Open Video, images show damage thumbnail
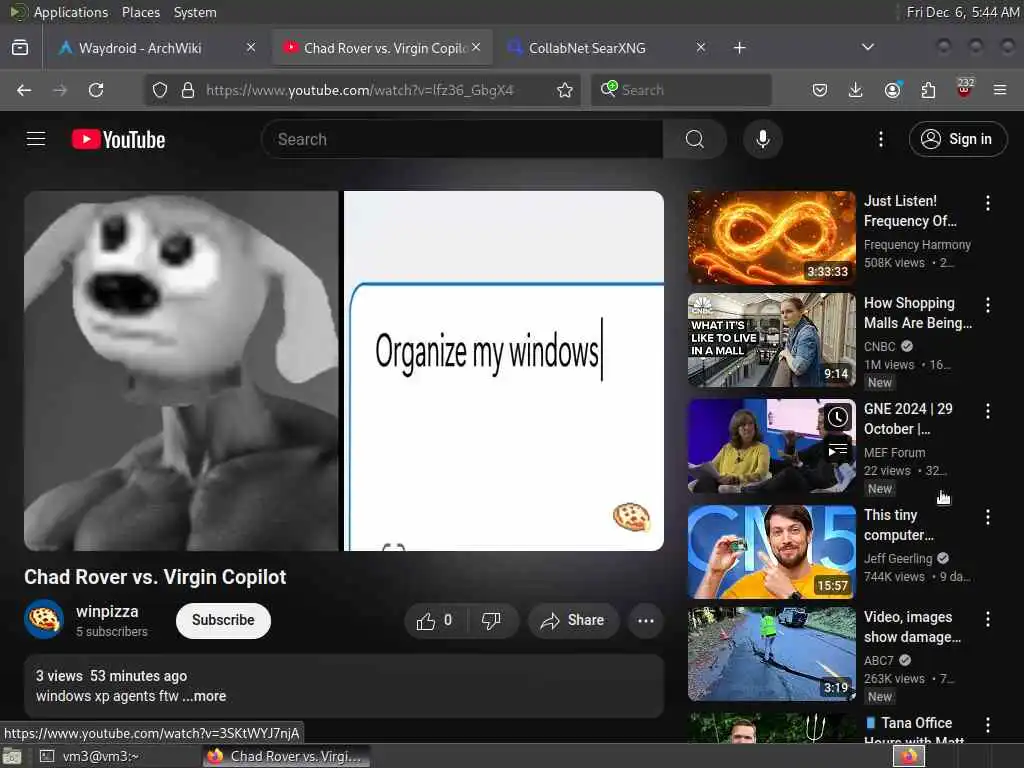1024x768 pixels. click(771, 654)
